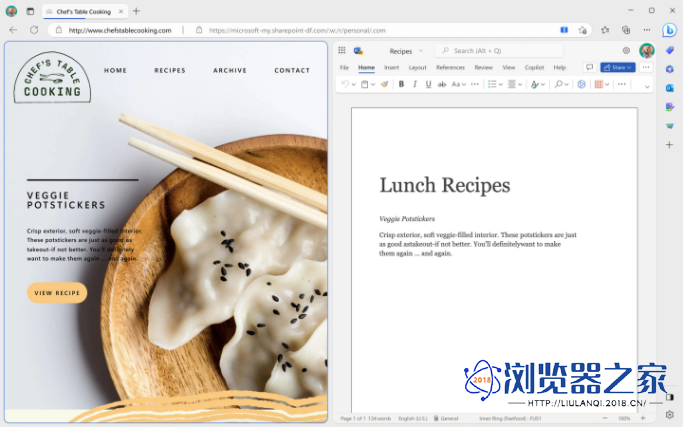Image resolution: width=684 pixels, height=429 pixels.
Task: Switch to the View ribbon tab
Action: pyautogui.click(x=509, y=68)
